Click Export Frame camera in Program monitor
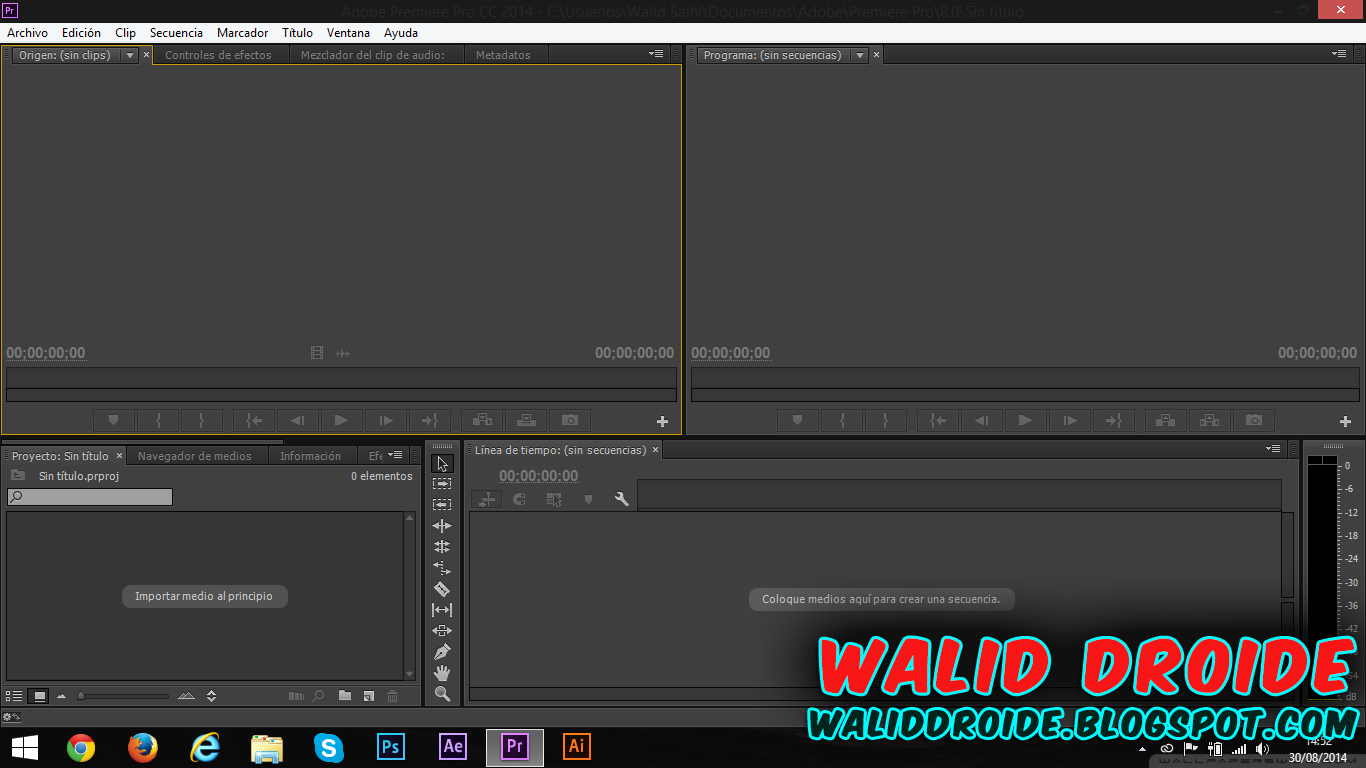 click(1254, 421)
